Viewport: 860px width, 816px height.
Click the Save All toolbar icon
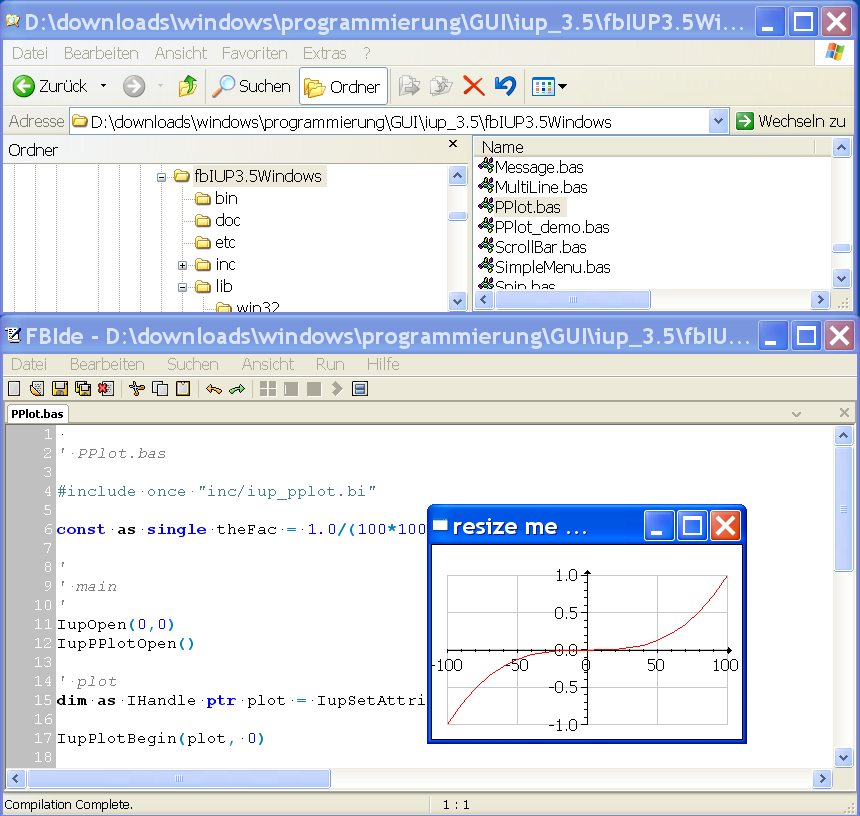click(x=83, y=389)
